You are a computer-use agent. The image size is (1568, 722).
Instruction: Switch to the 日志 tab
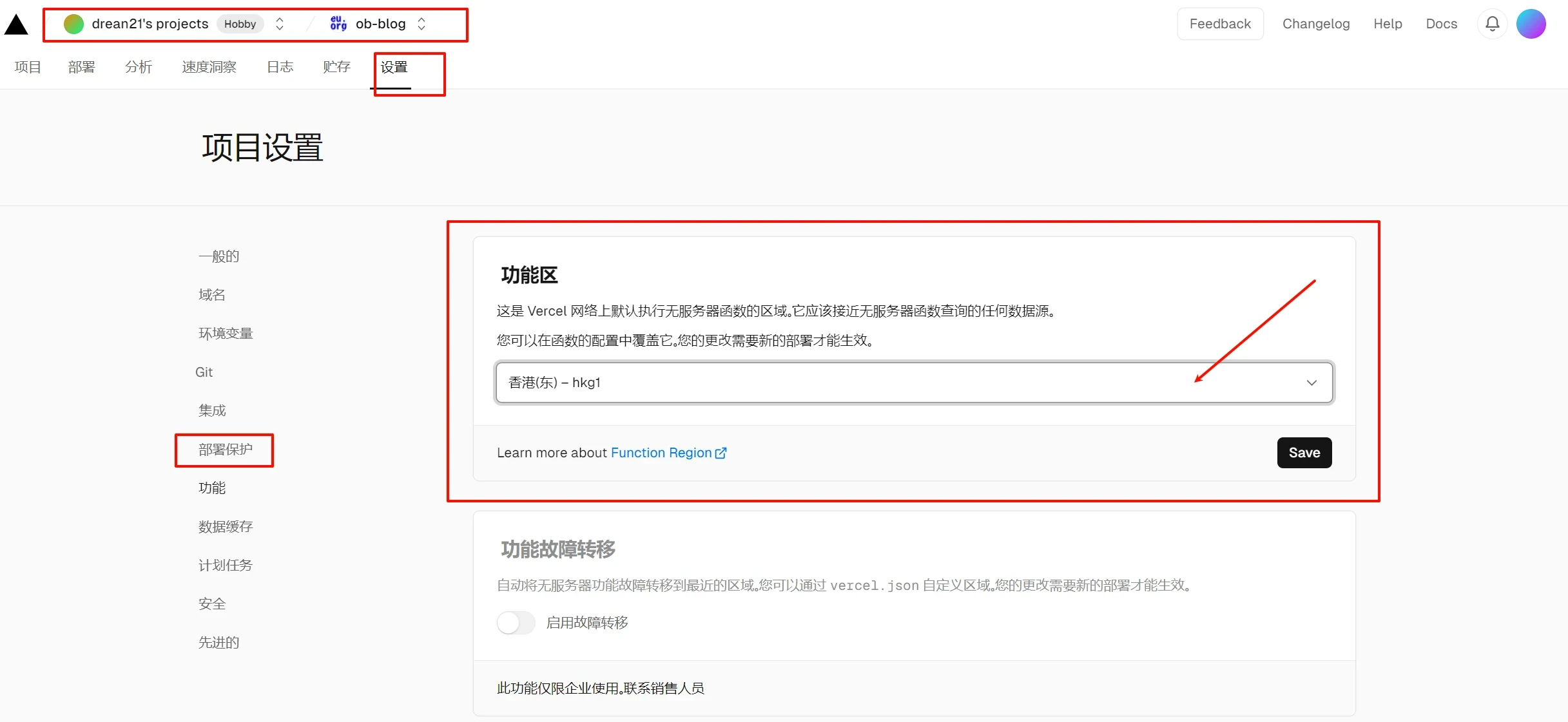point(280,67)
